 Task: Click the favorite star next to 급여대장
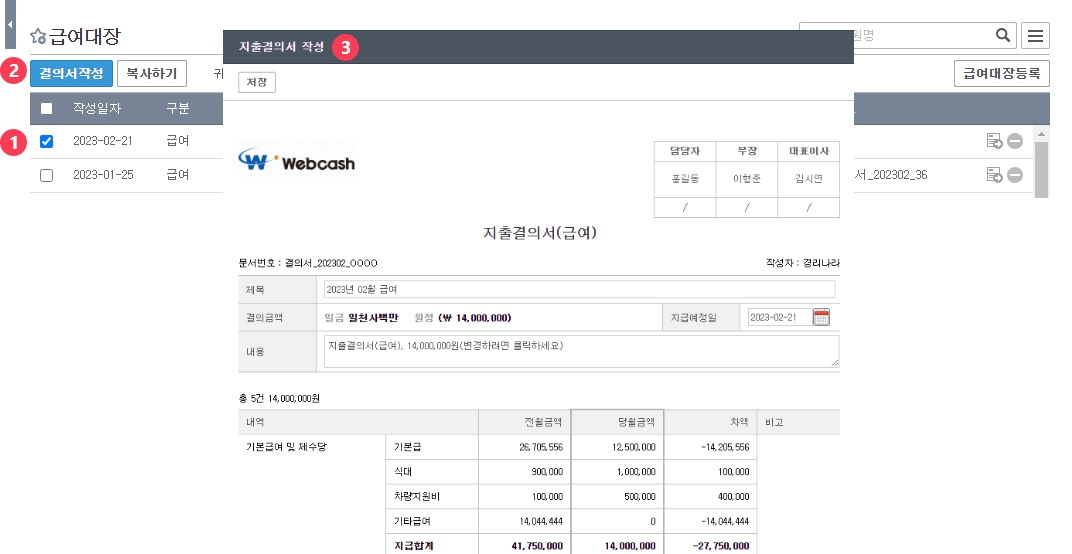pyautogui.click(x=38, y=36)
